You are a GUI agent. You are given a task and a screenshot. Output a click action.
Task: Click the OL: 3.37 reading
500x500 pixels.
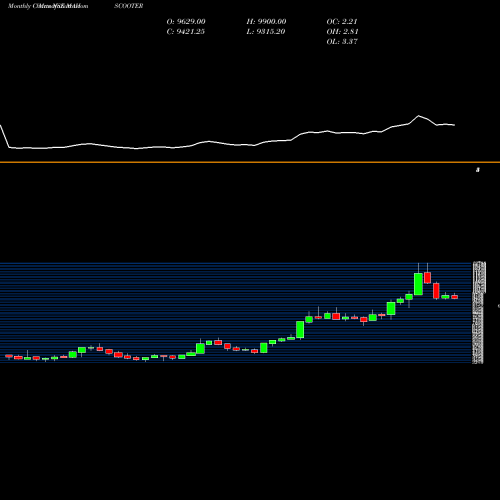(342, 42)
